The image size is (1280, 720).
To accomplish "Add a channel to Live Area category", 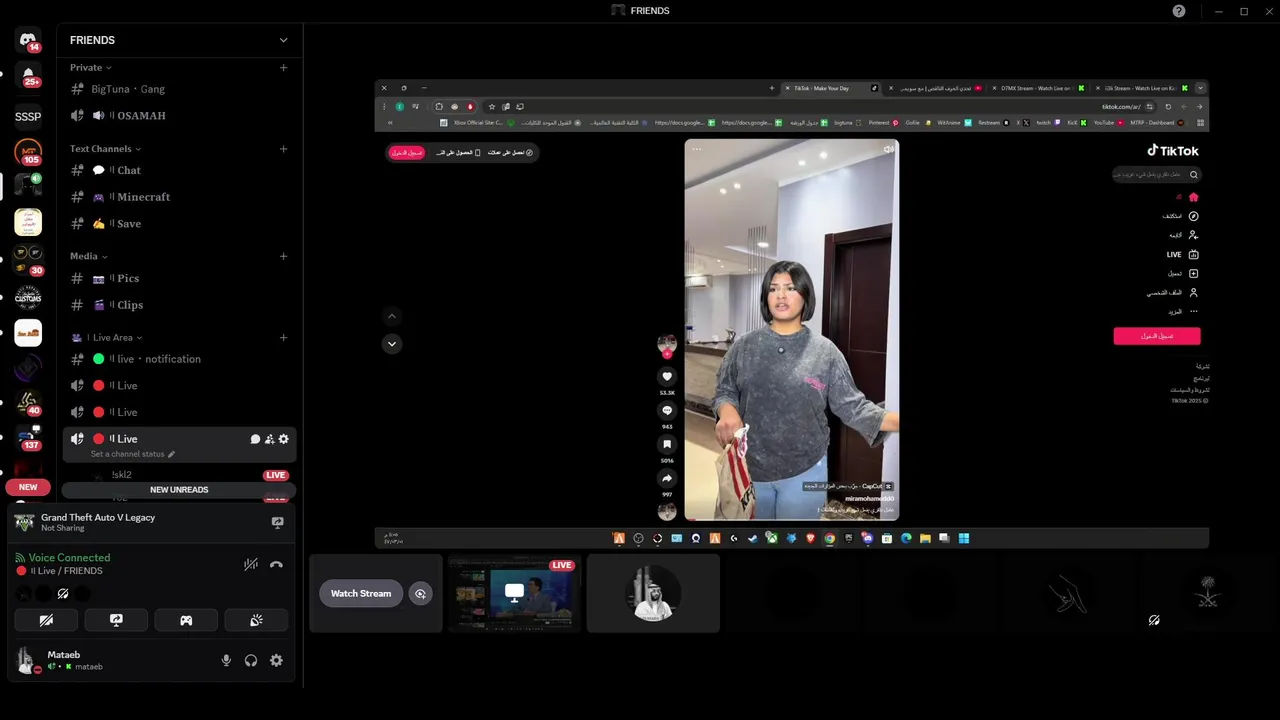I will point(284,338).
